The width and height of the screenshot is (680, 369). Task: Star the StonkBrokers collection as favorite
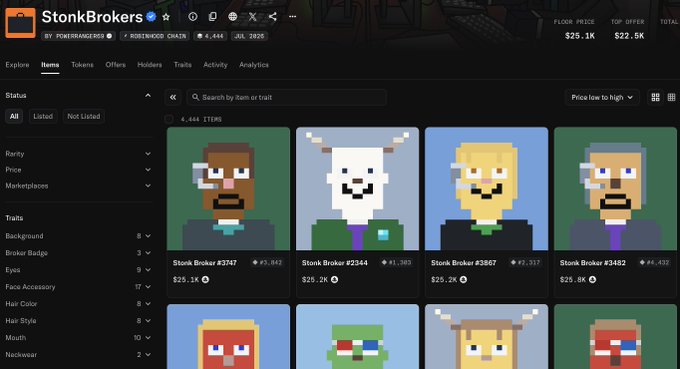[x=166, y=17]
